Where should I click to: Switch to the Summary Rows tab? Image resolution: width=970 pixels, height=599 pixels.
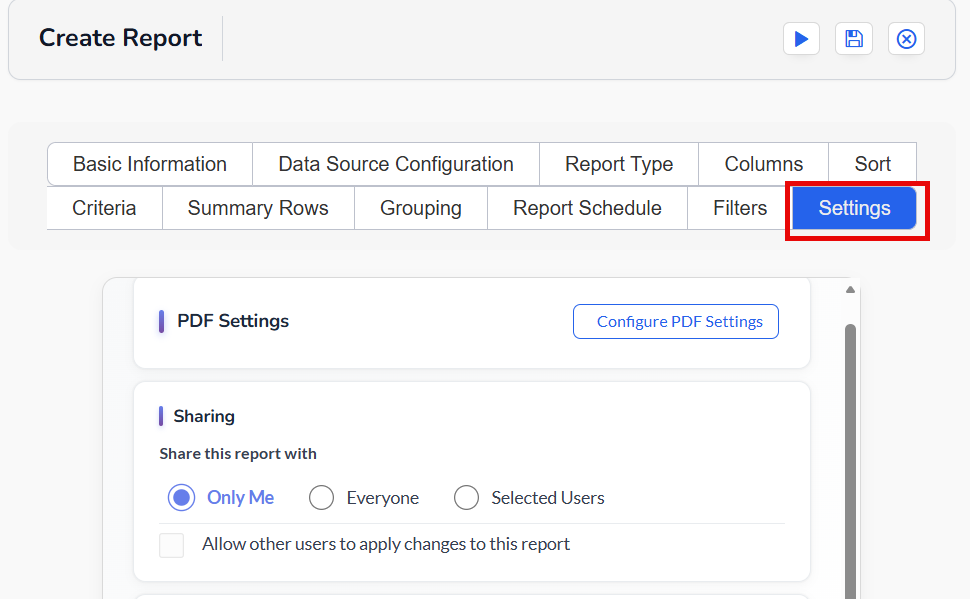point(258,208)
